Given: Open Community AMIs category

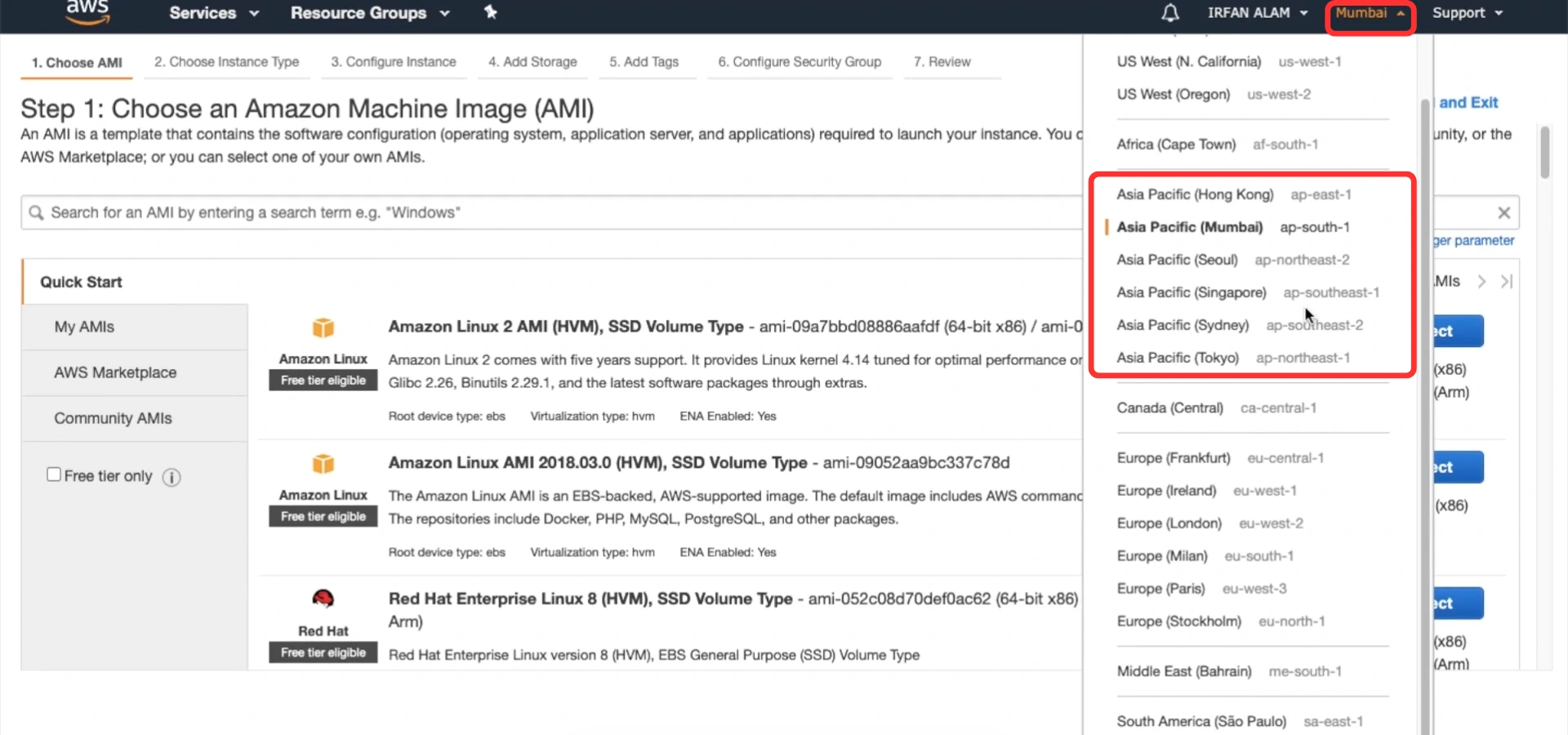Looking at the screenshot, I should (x=136, y=419).
